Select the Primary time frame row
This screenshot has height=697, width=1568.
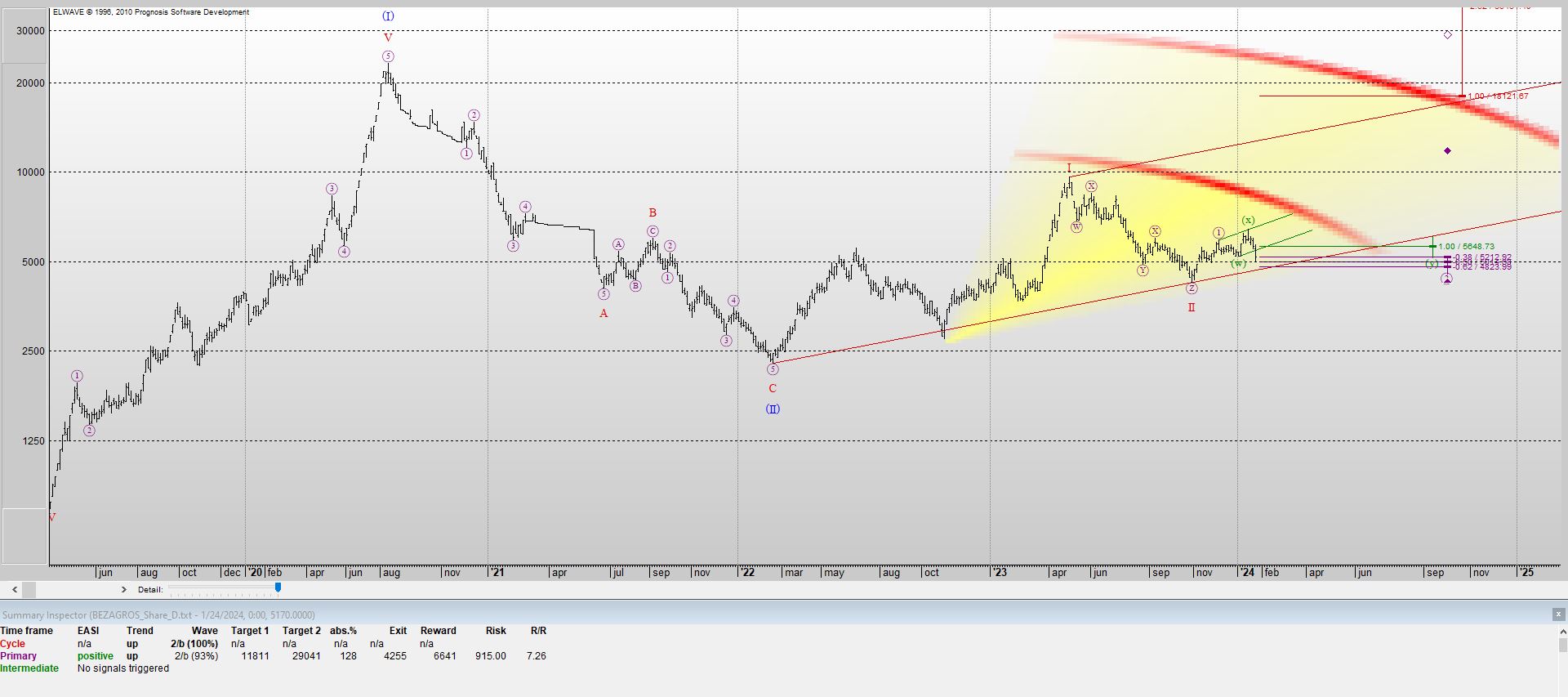[x=274, y=656]
